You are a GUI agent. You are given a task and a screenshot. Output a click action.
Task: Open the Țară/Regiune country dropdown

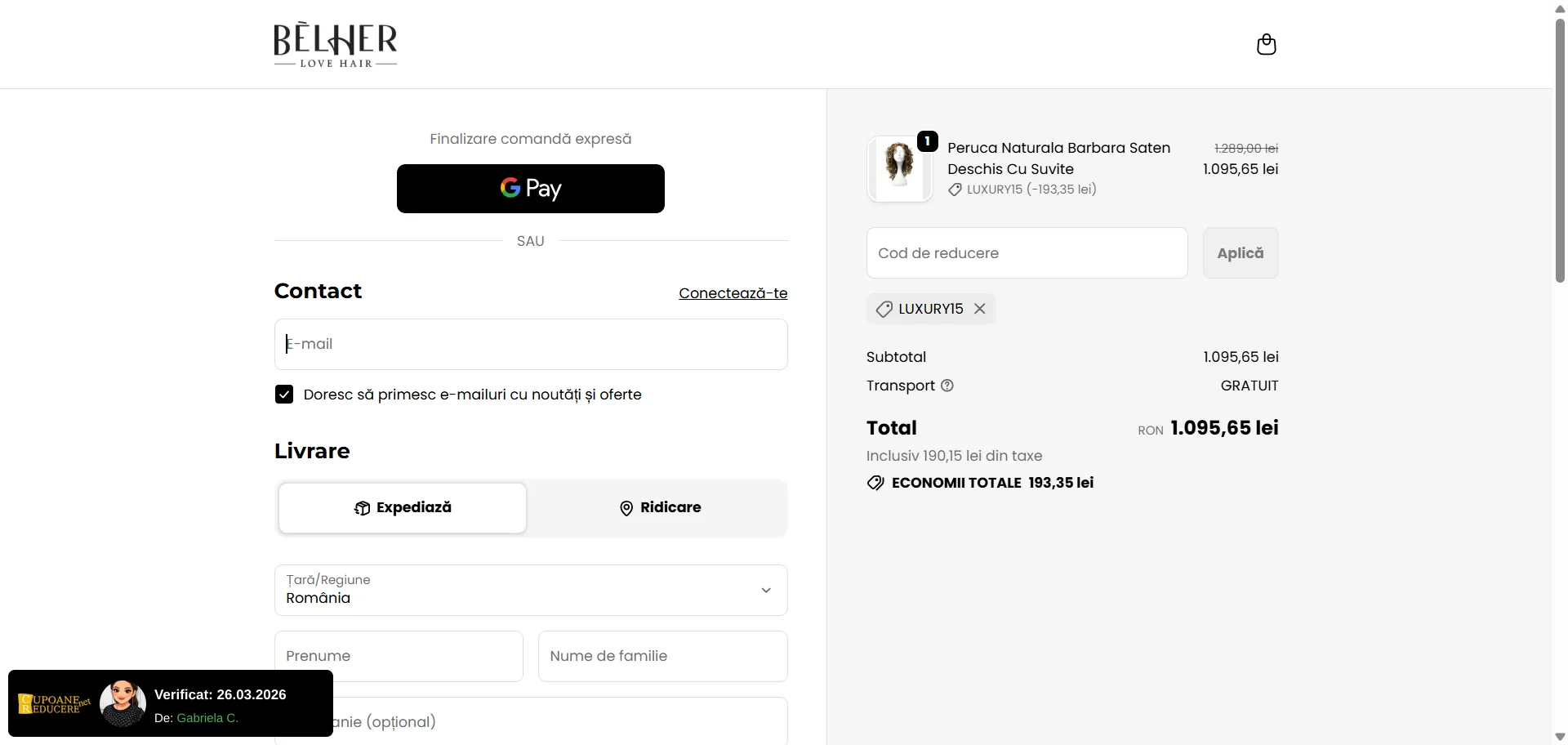pyautogui.click(x=531, y=590)
